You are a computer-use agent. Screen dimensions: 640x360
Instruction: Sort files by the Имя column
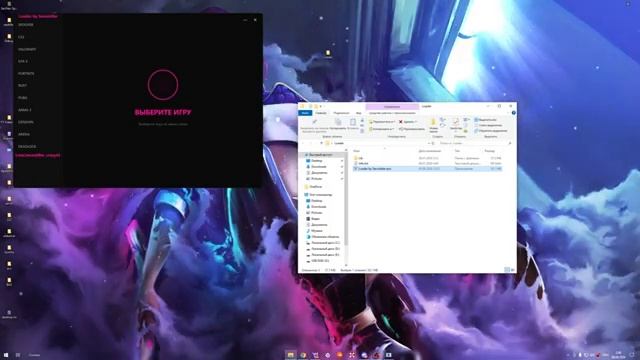[x=356, y=151]
